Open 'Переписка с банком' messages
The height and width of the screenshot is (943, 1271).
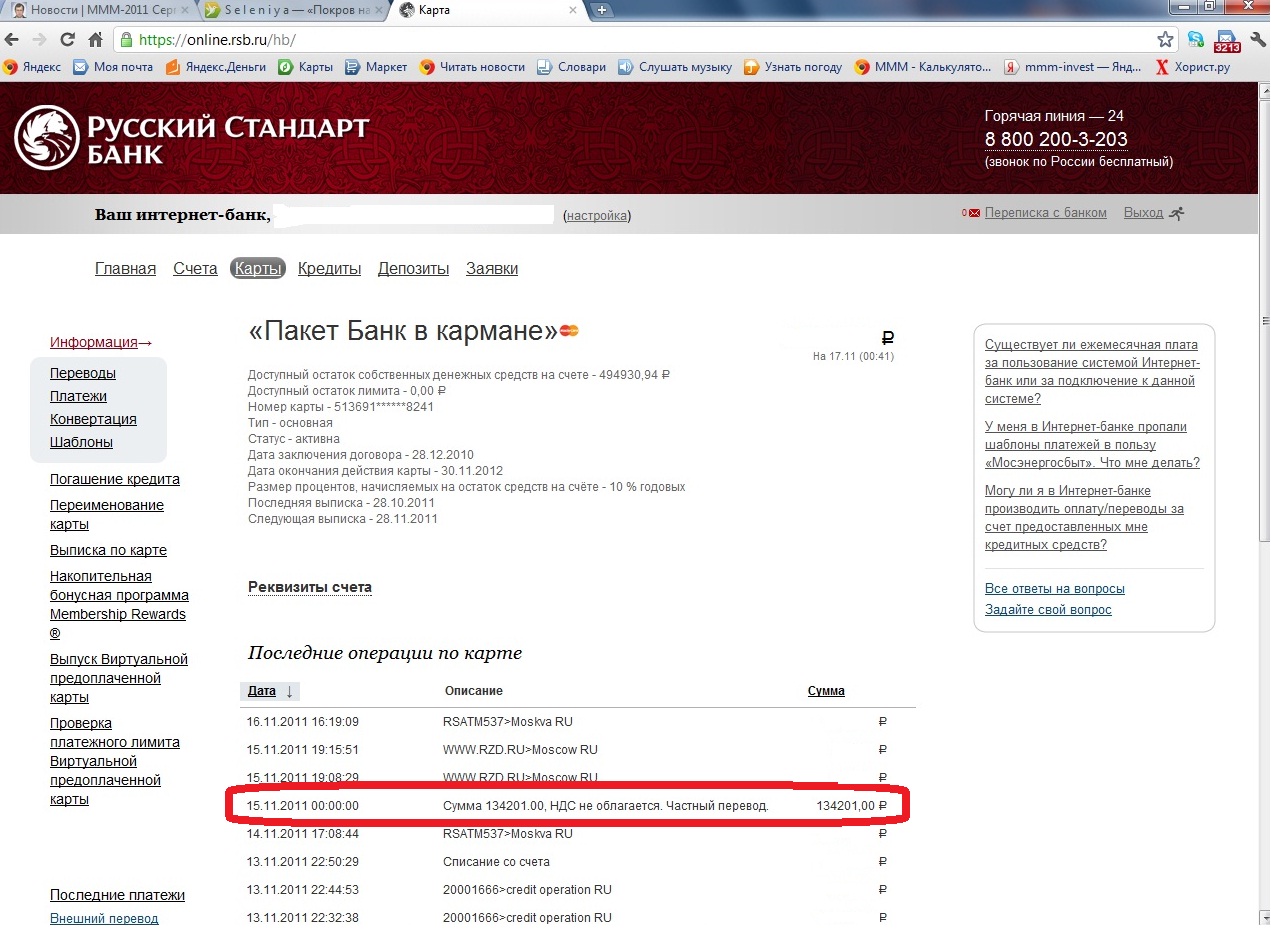pos(1045,213)
